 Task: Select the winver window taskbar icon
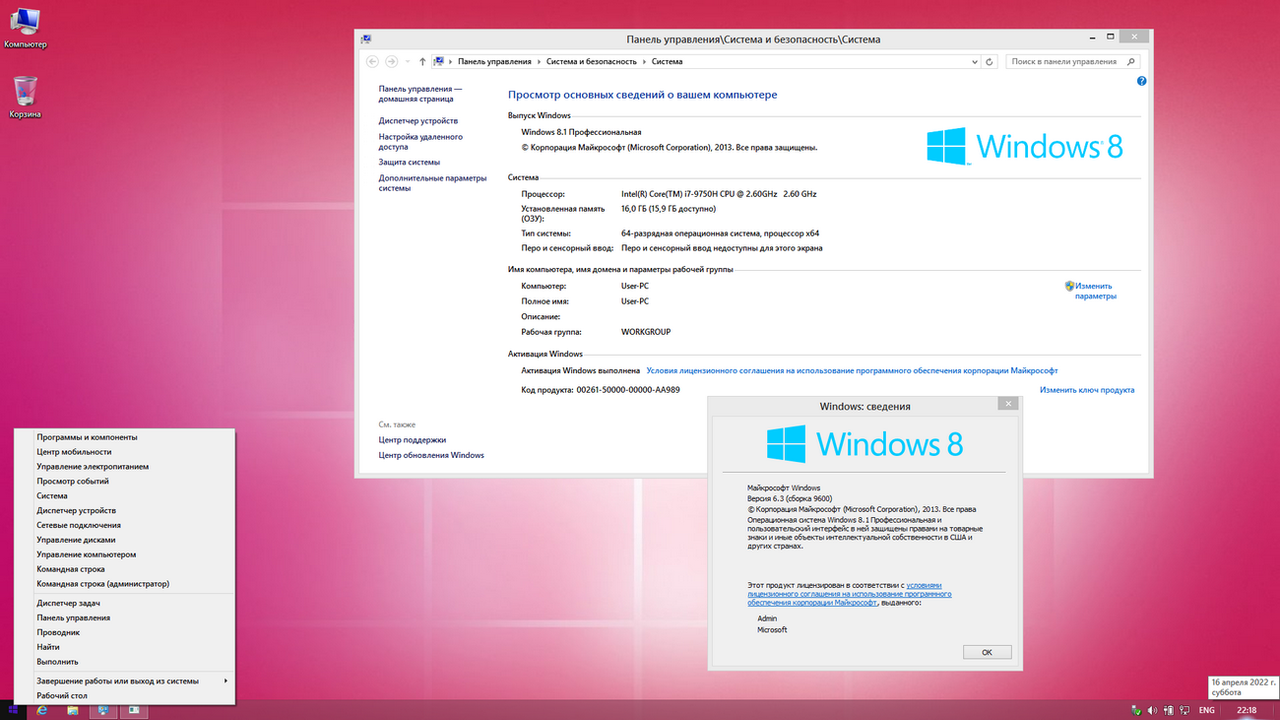coord(133,710)
